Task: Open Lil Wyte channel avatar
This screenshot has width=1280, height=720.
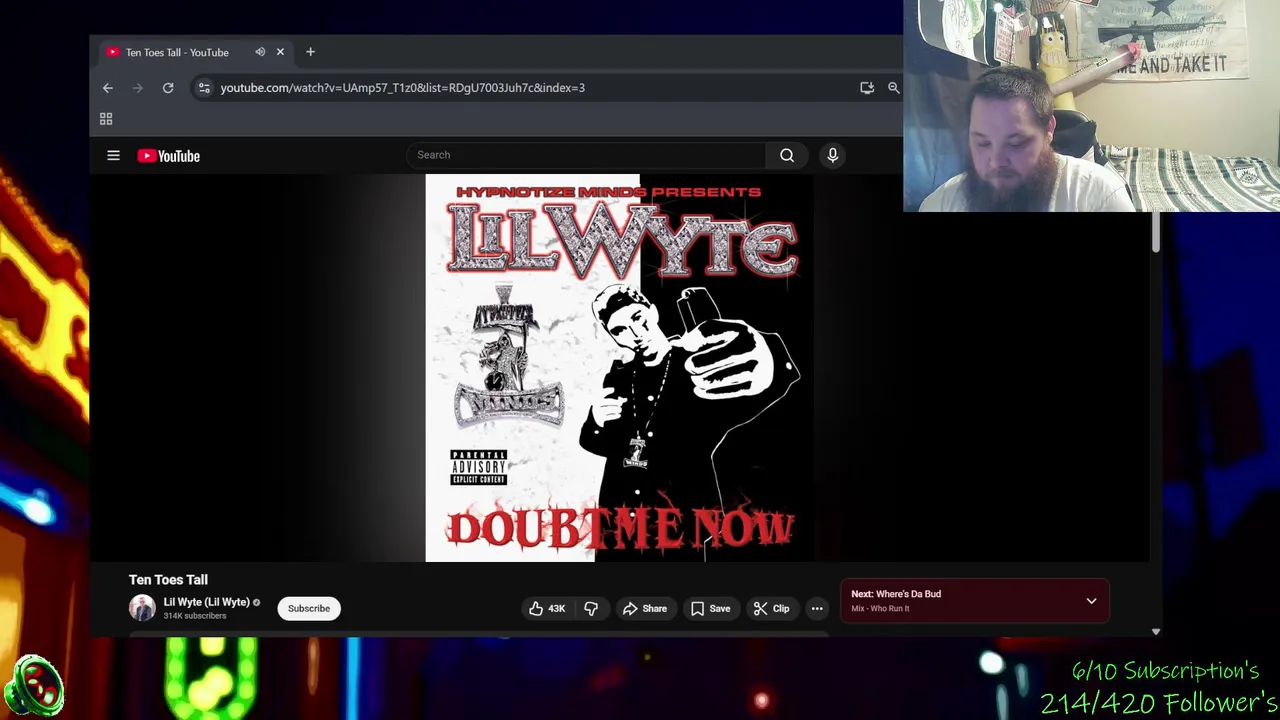Action: click(142, 607)
